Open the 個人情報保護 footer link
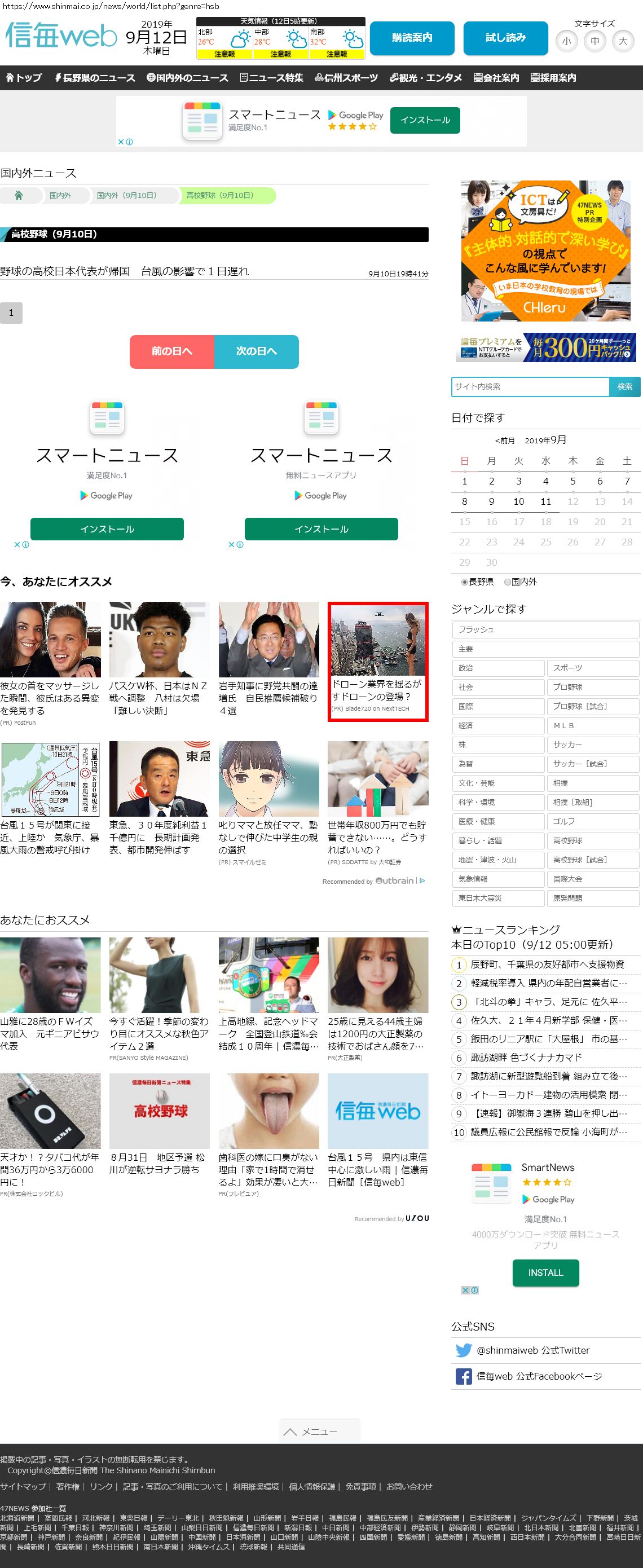 (312, 1486)
